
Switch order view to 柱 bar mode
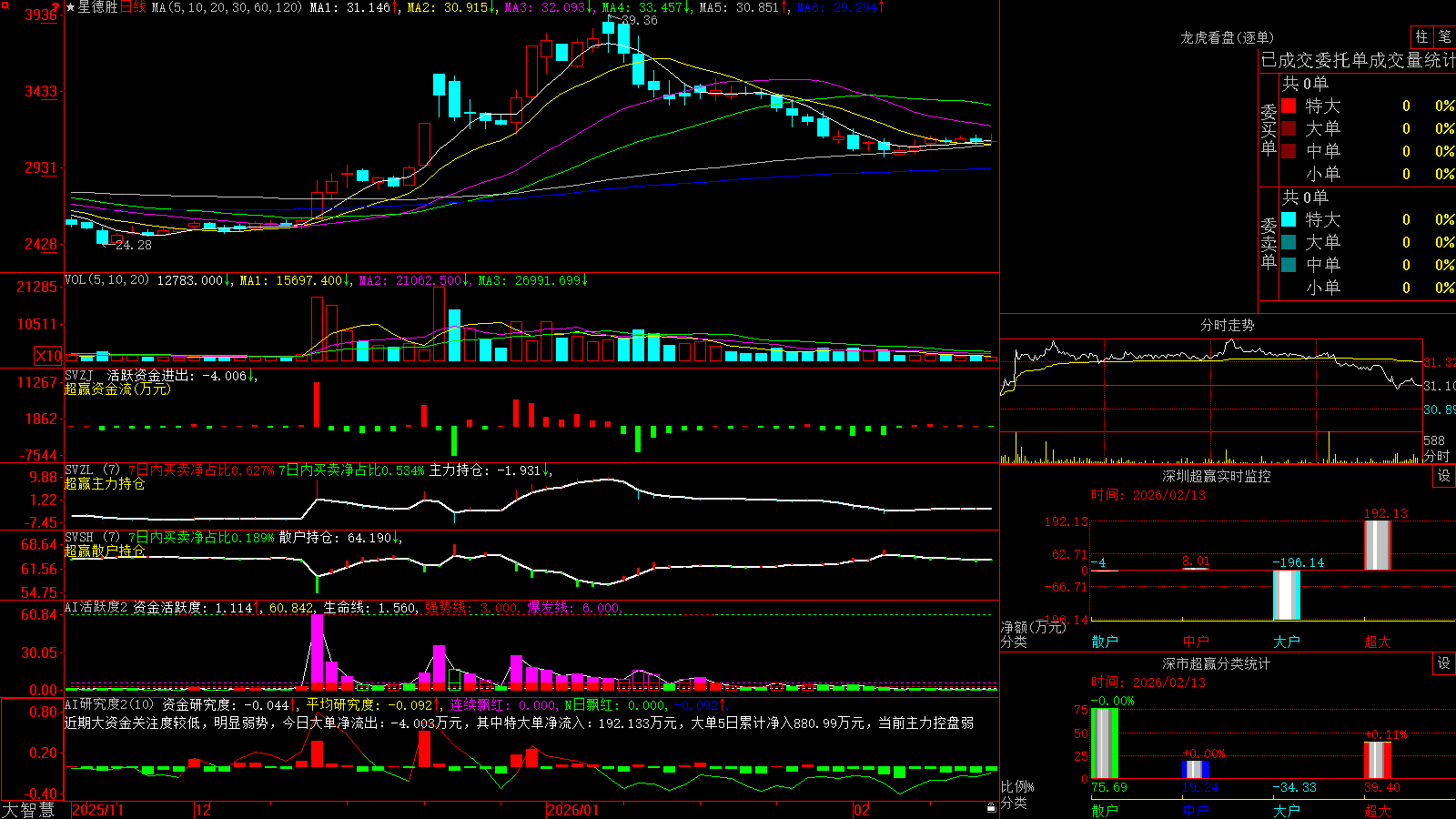[x=1421, y=37]
